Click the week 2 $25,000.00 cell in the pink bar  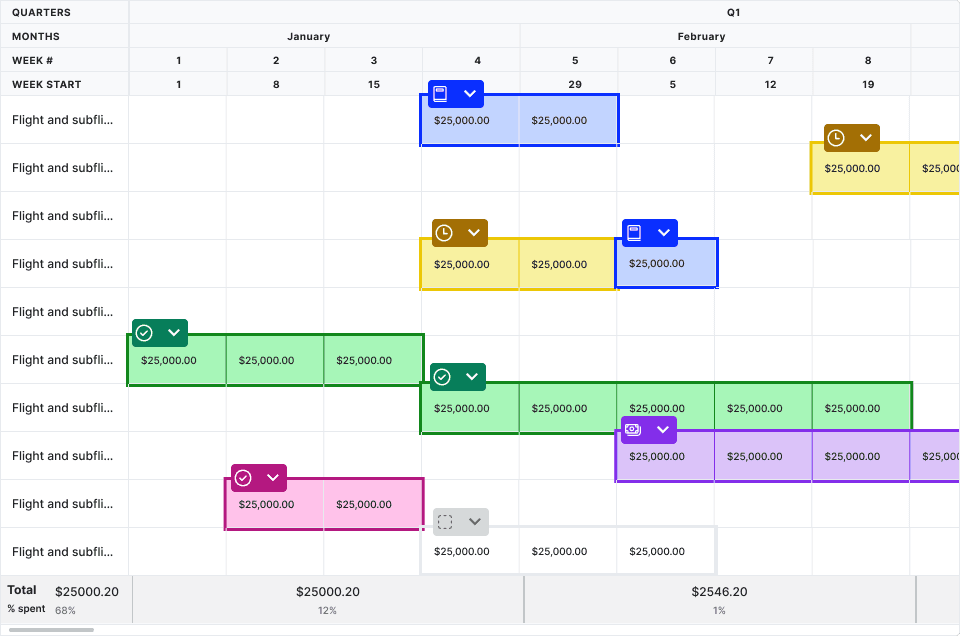click(x=275, y=504)
